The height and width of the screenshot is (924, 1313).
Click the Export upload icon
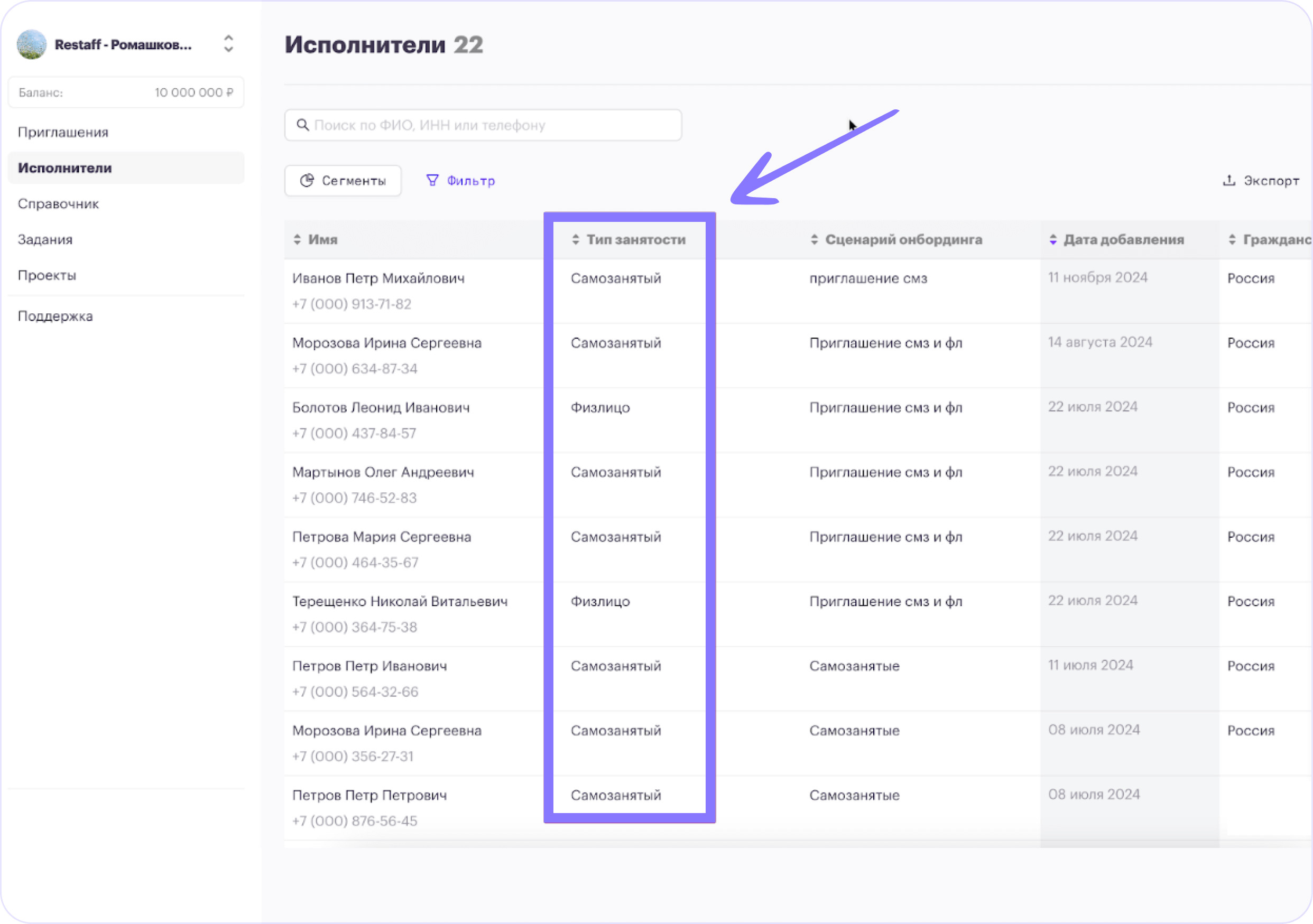click(x=1229, y=181)
